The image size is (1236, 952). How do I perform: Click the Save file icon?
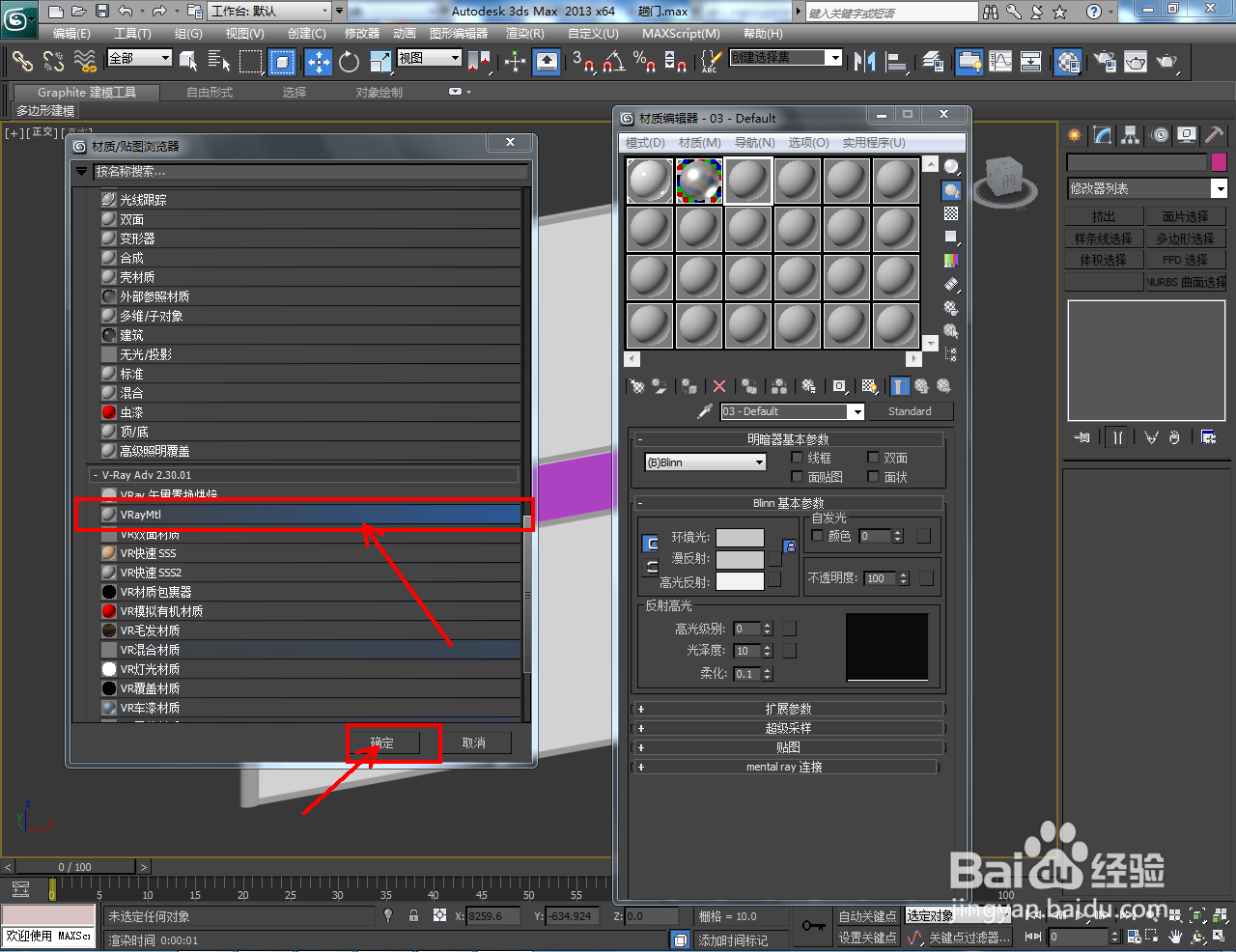pyautogui.click(x=101, y=12)
